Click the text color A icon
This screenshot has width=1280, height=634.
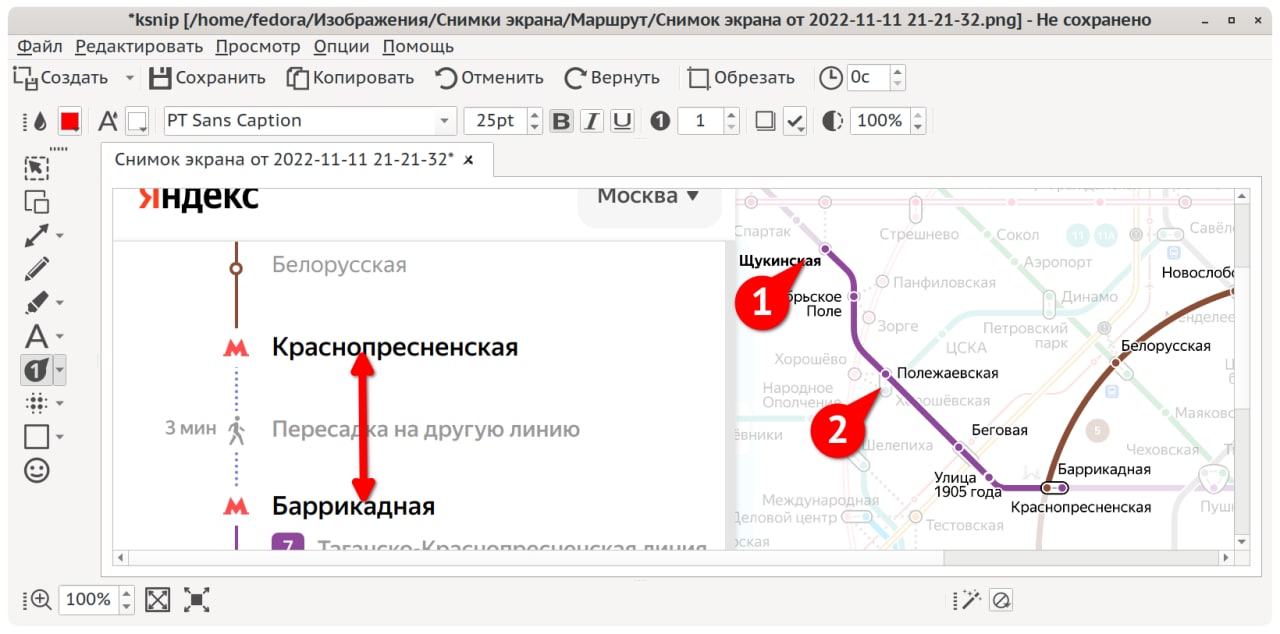pyautogui.click(x=108, y=121)
